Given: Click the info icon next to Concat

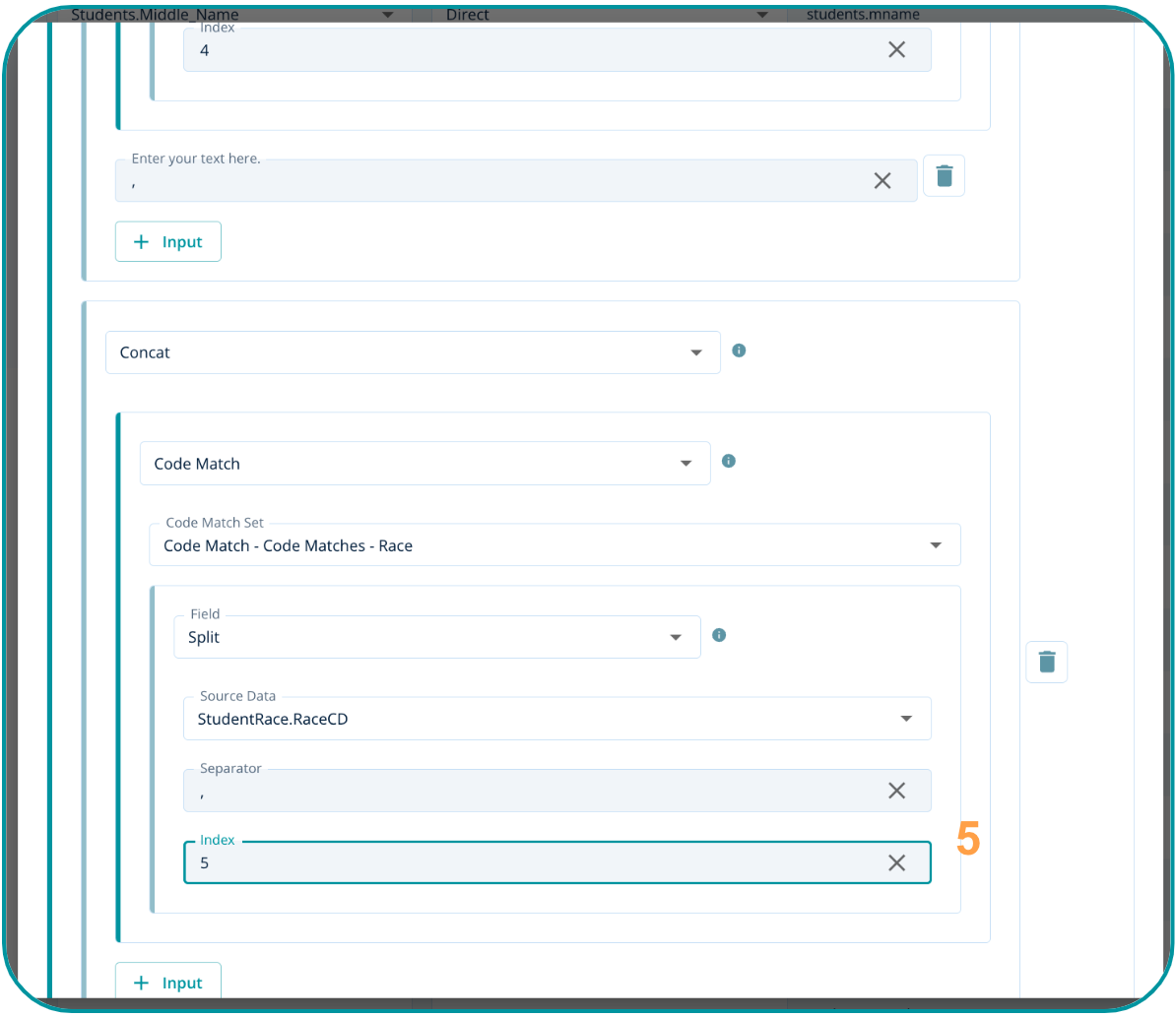Looking at the screenshot, I should point(739,350).
